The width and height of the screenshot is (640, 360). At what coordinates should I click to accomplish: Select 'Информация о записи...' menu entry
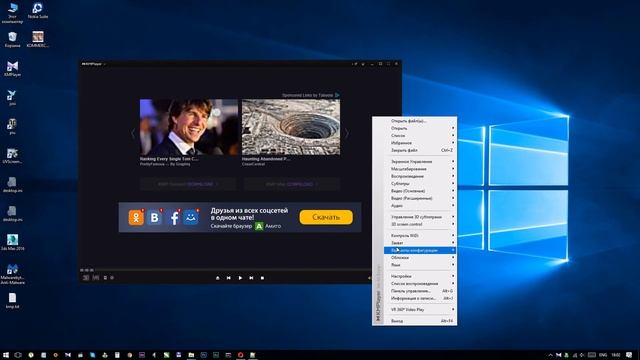[420, 298]
